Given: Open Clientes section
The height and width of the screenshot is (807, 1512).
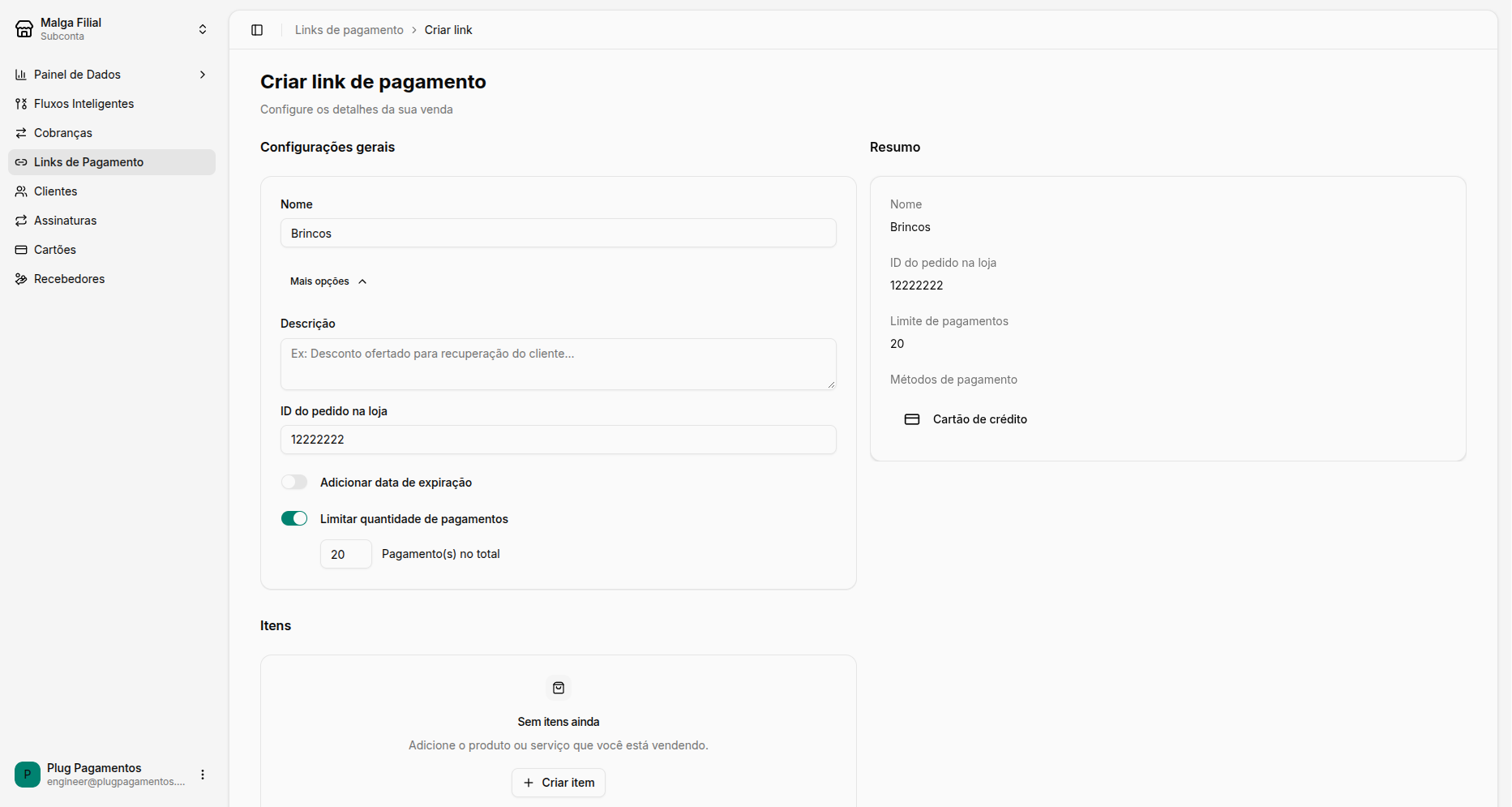Looking at the screenshot, I should tap(112, 191).
